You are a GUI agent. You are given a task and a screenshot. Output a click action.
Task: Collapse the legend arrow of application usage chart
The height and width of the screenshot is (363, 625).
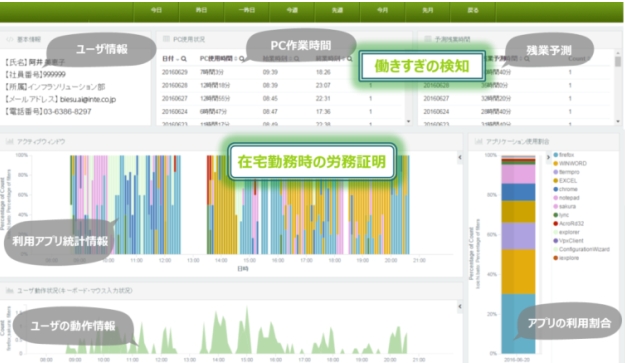tap(548, 157)
